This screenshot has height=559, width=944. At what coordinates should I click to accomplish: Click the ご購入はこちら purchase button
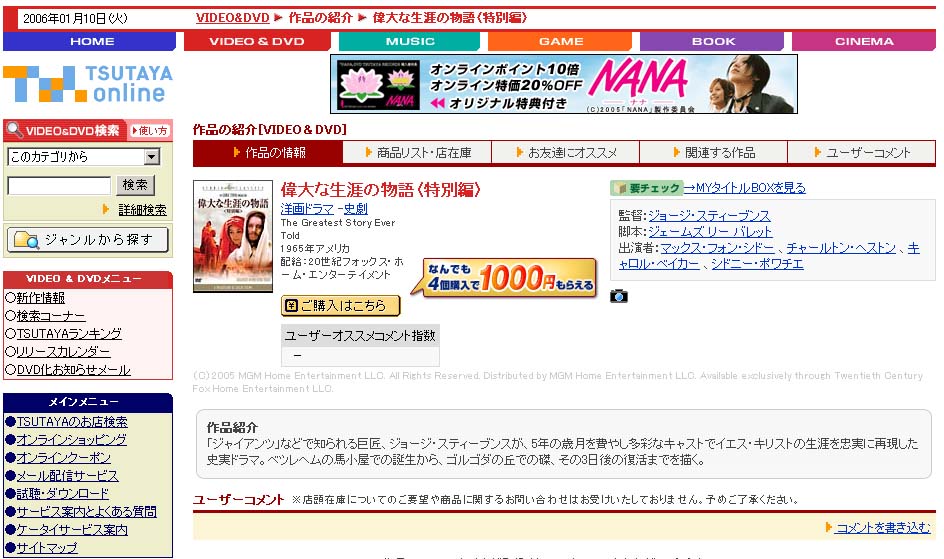(x=341, y=306)
